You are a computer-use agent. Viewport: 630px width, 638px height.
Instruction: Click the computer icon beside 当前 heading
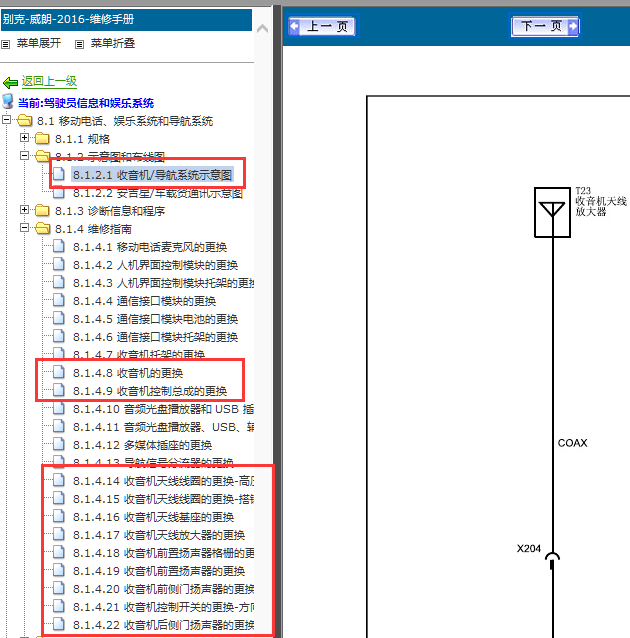8,102
